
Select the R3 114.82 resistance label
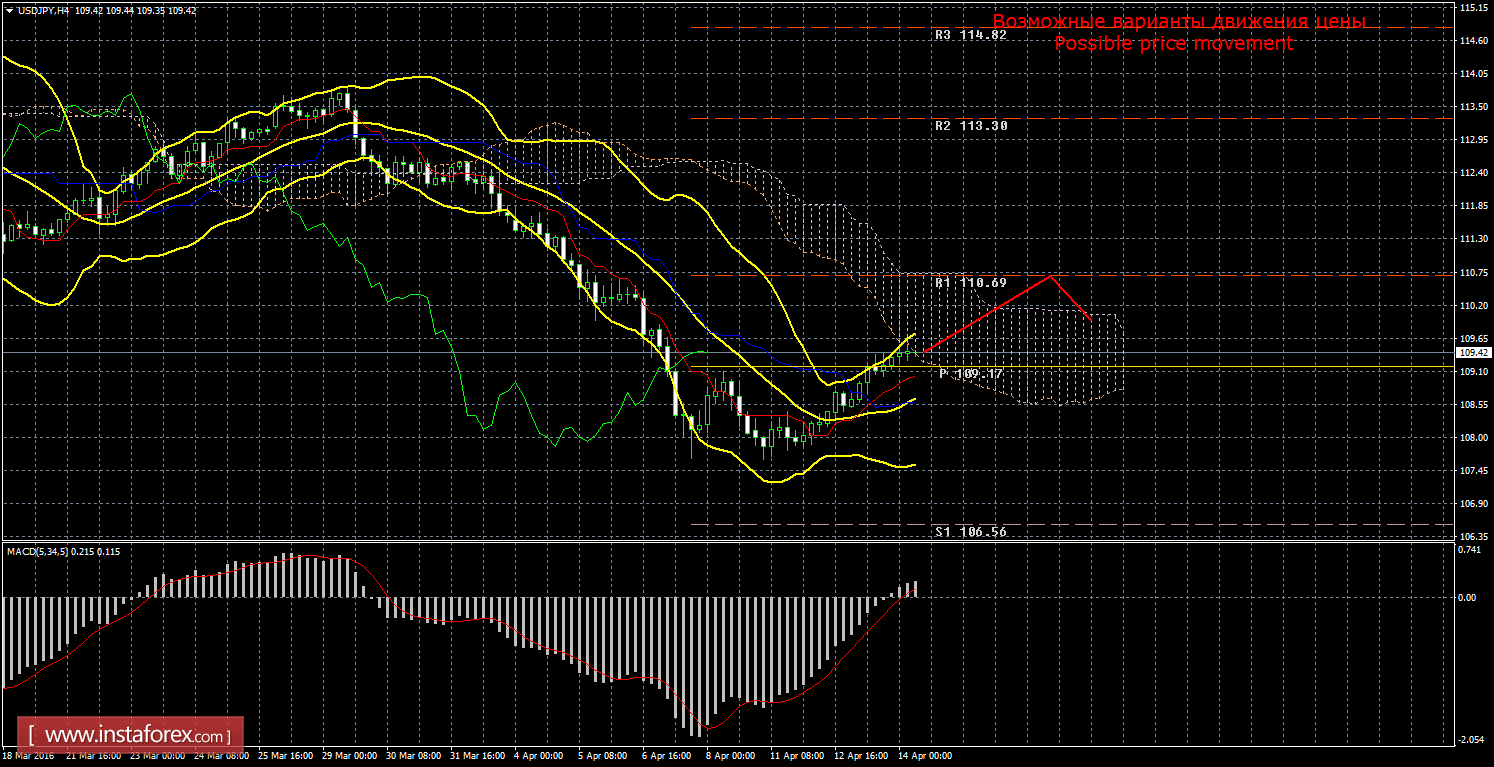970,34
